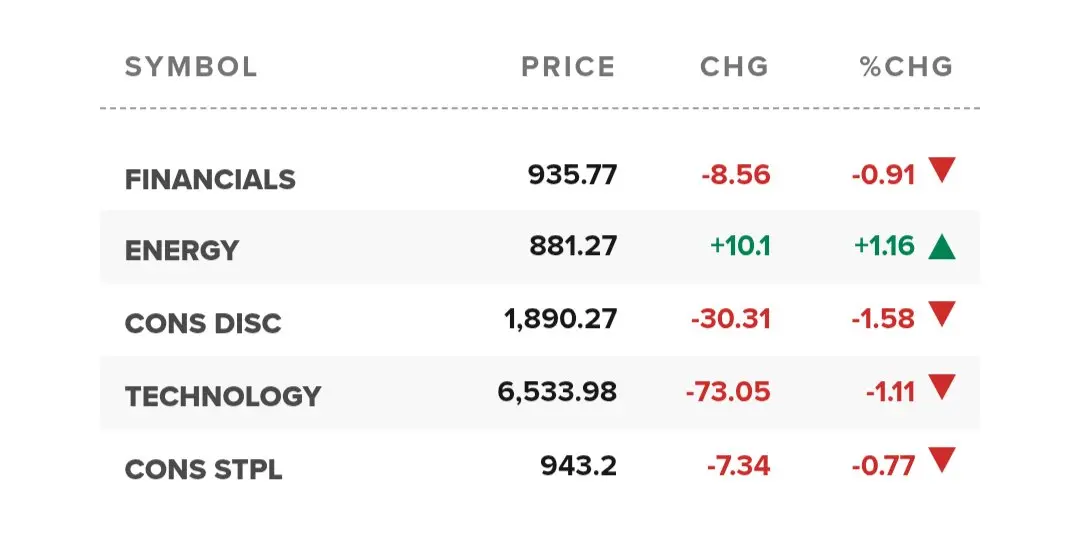
Task: Sort by the PRICE column header
Action: (568, 67)
